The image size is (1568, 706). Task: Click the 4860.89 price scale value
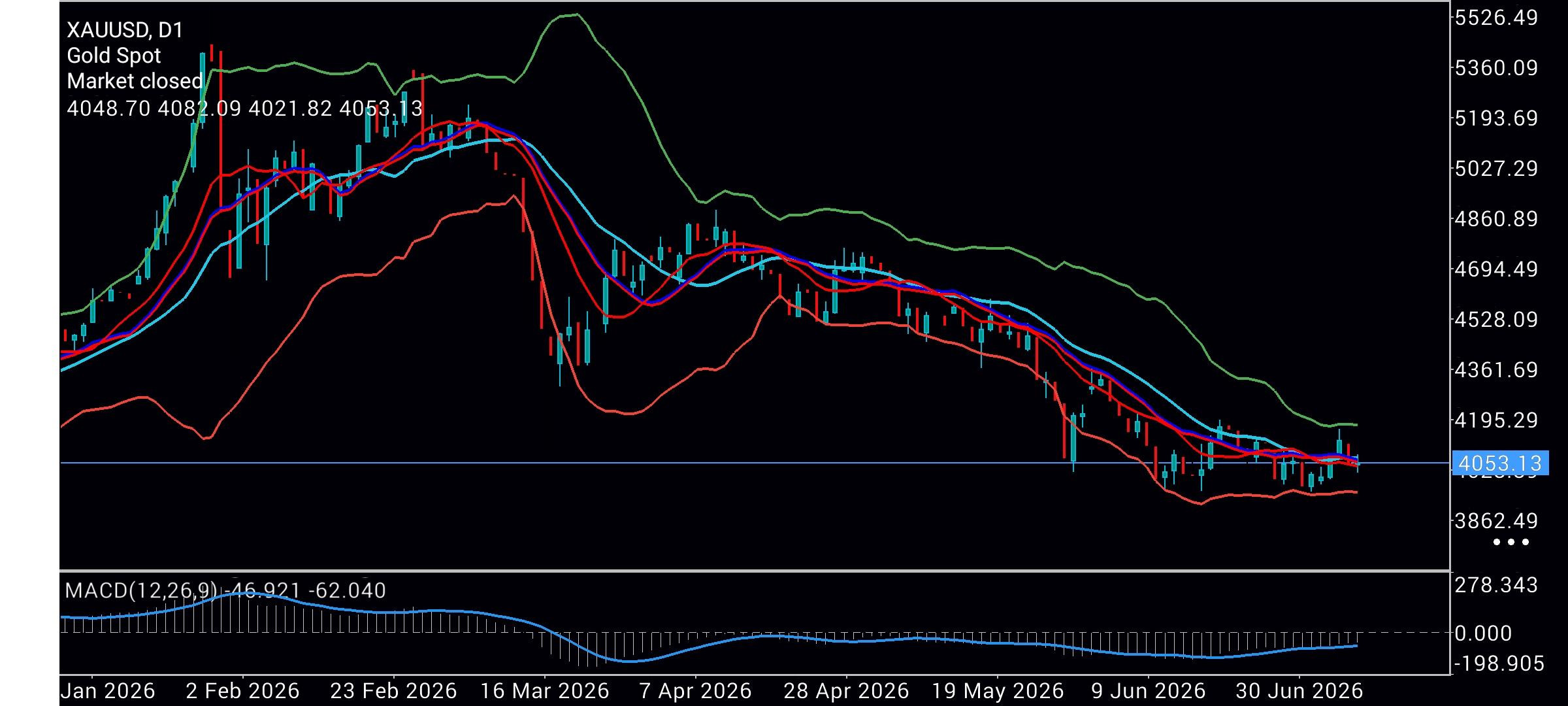(1496, 219)
